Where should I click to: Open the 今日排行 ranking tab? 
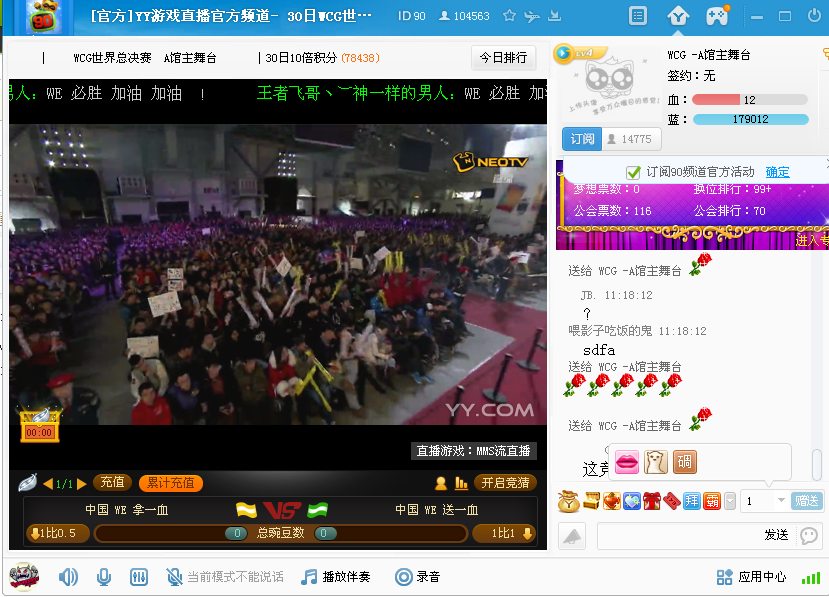(504, 58)
